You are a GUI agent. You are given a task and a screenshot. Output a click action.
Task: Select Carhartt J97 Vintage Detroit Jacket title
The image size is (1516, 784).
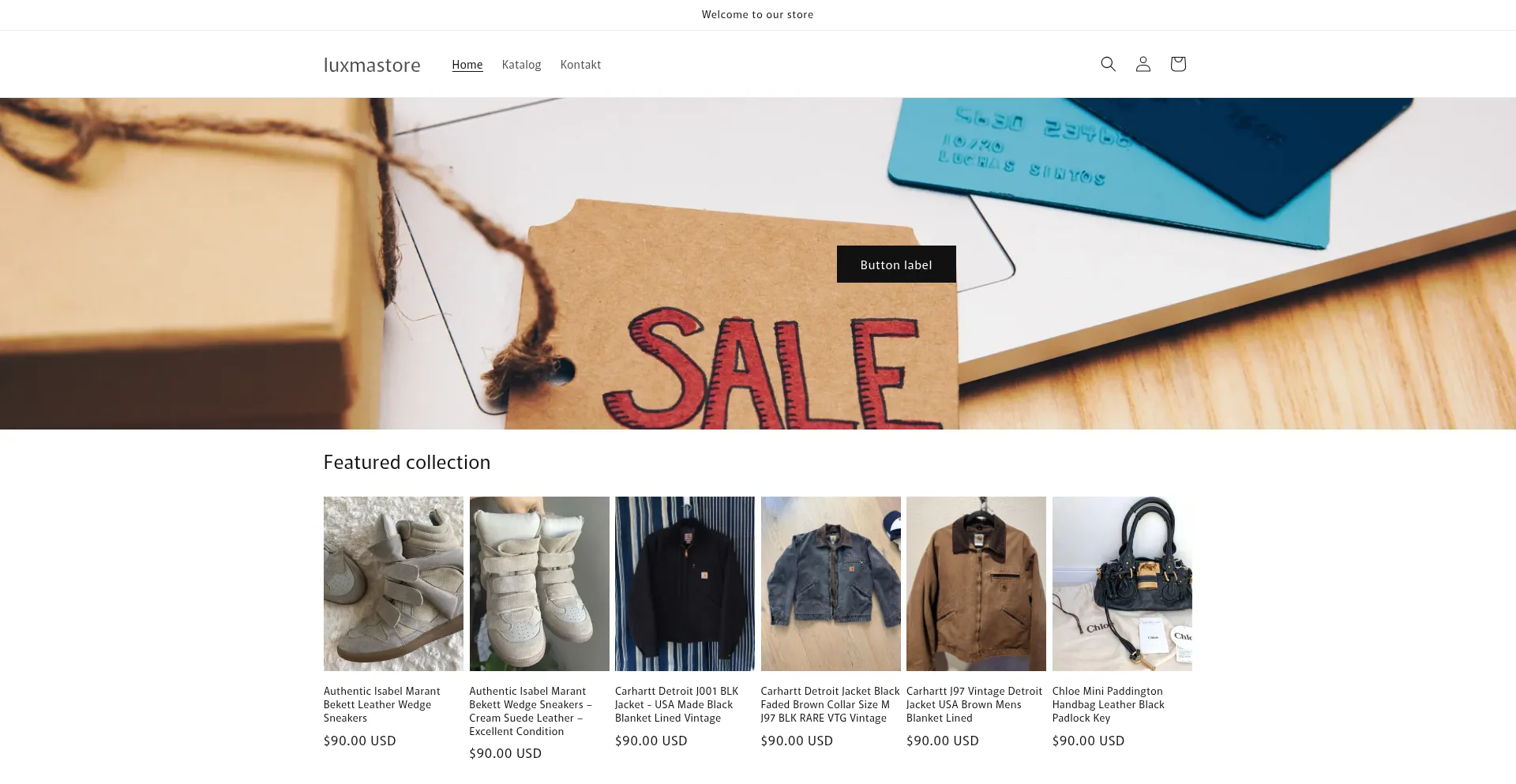coord(974,704)
